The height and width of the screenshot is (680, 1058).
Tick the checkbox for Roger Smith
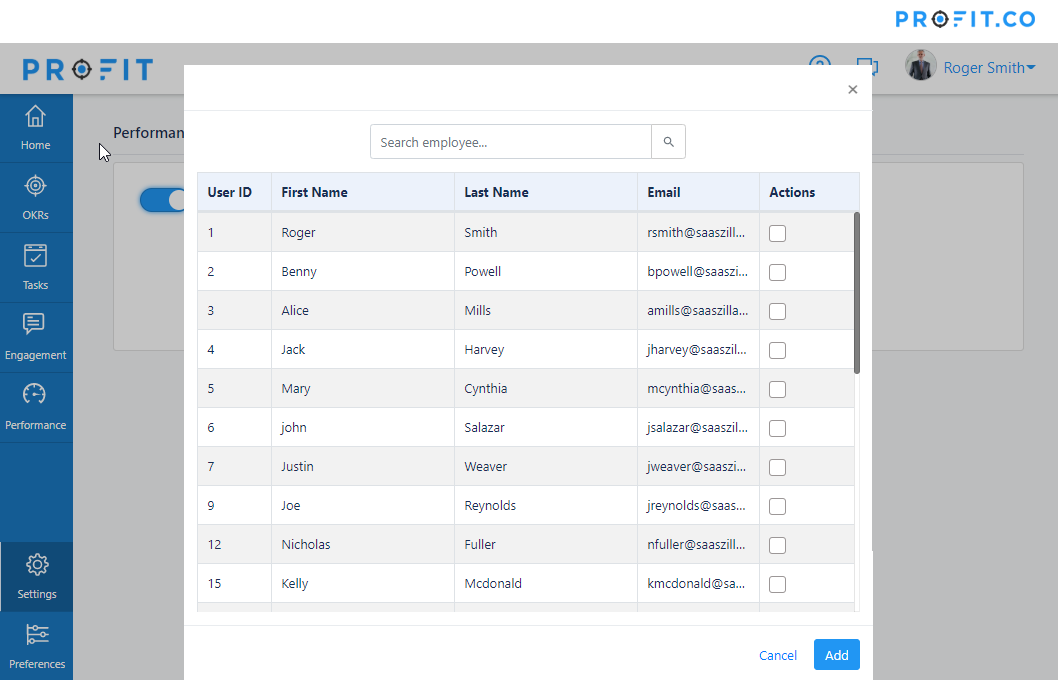tap(777, 233)
